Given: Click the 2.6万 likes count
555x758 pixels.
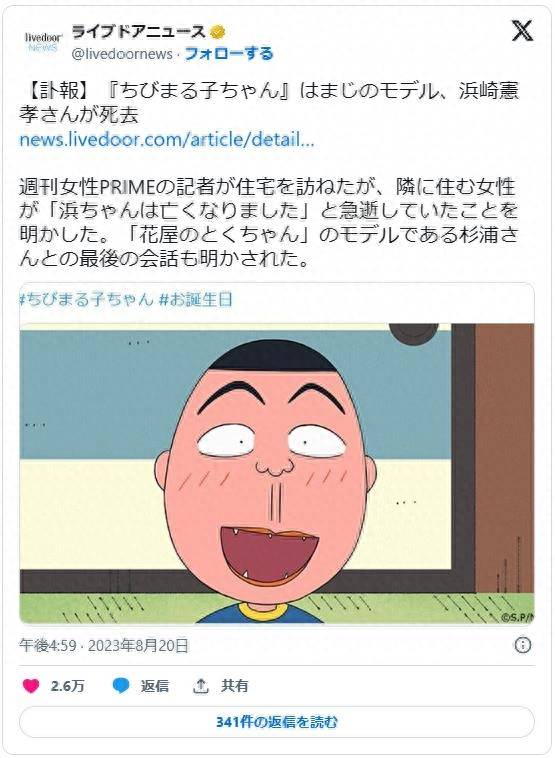Looking at the screenshot, I should 68,685.
